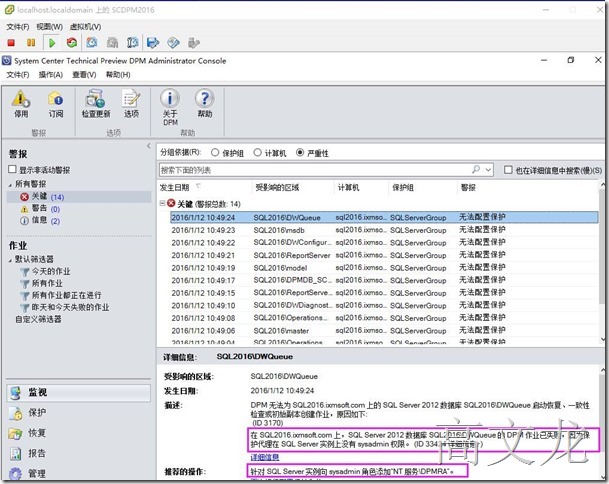Screen dimensions: 609x484
Task: Open the 文件(F) menu of the VM window
Action: [17, 26]
